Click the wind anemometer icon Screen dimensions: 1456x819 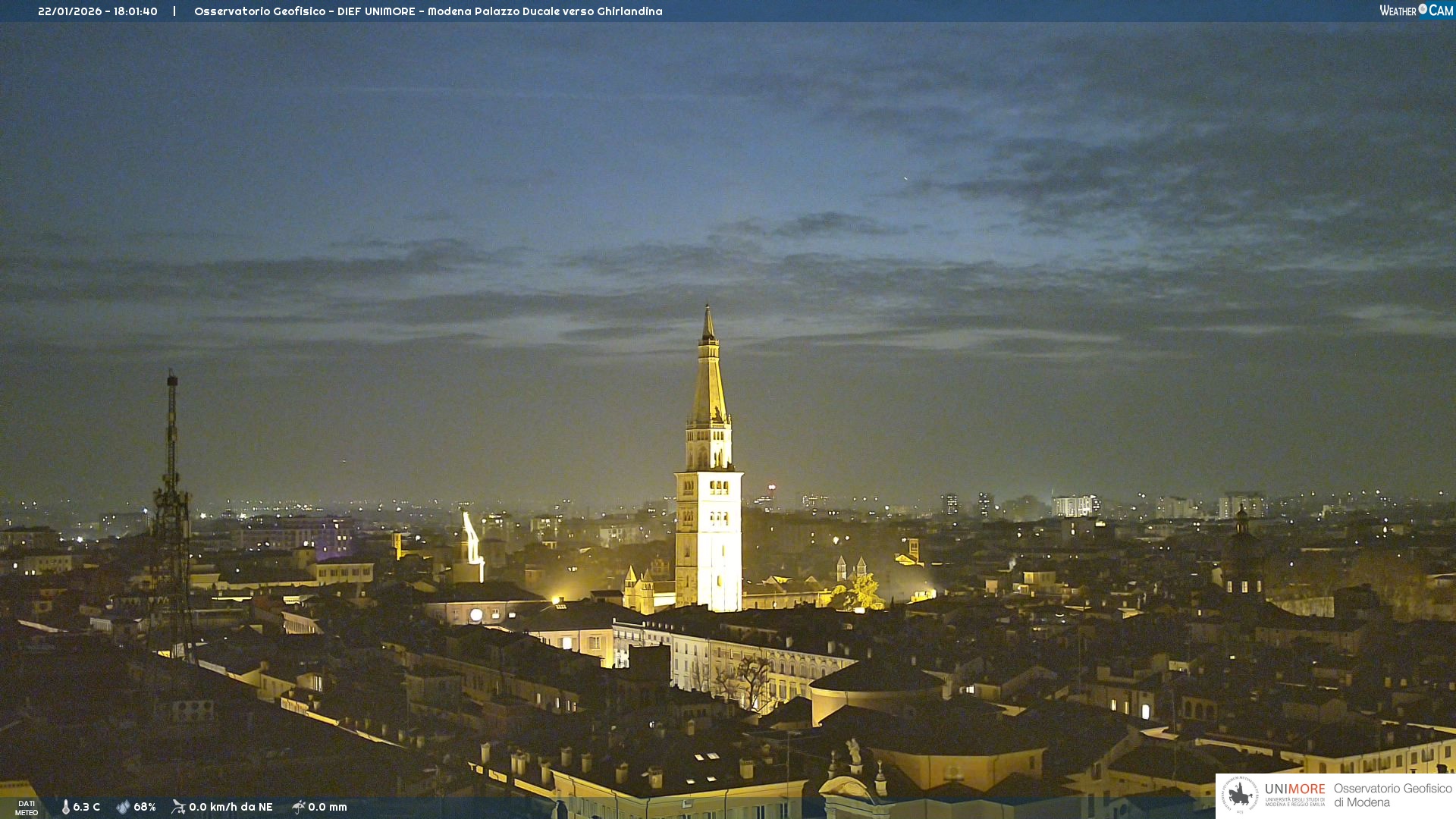click(178, 807)
